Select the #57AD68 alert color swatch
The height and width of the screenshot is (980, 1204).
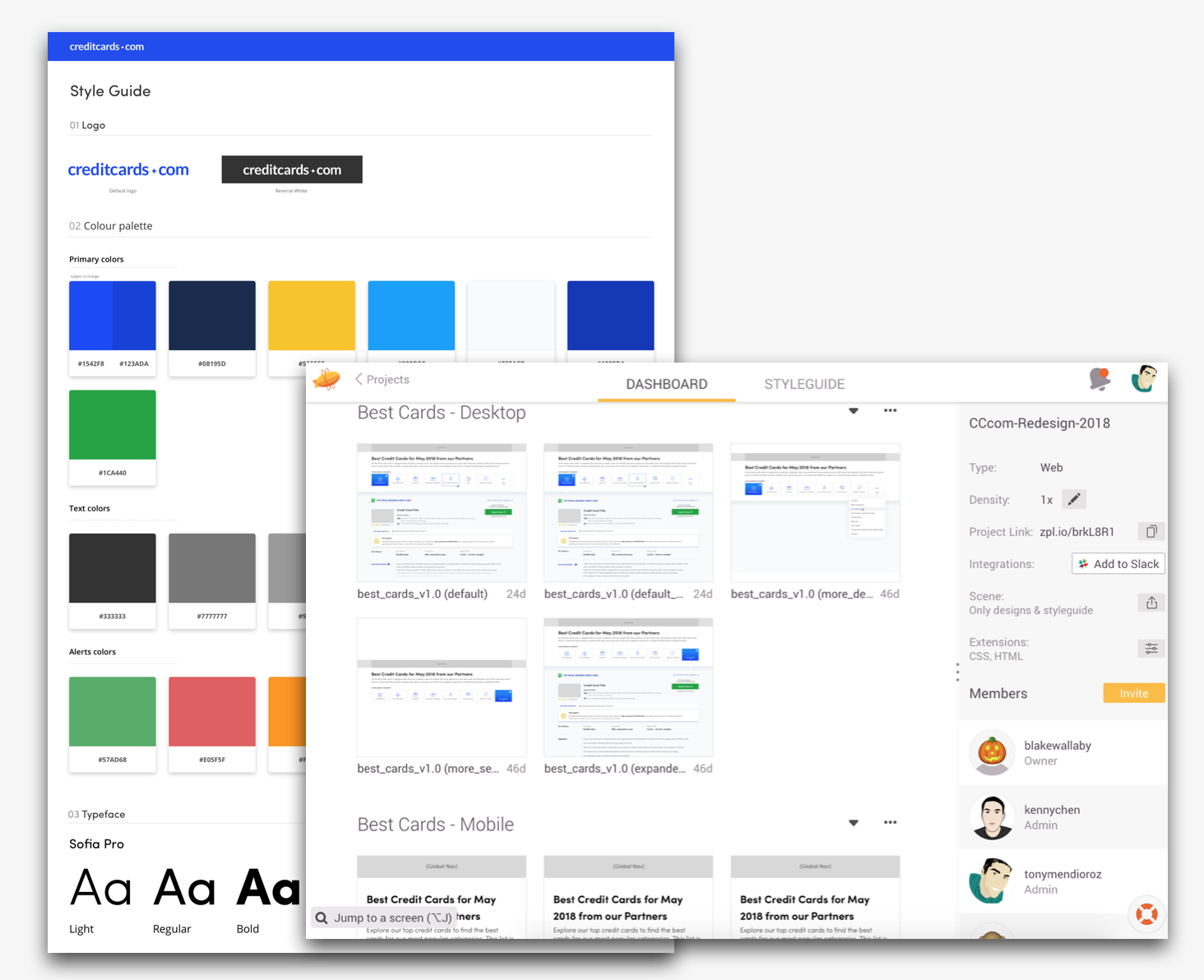[113, 711]
